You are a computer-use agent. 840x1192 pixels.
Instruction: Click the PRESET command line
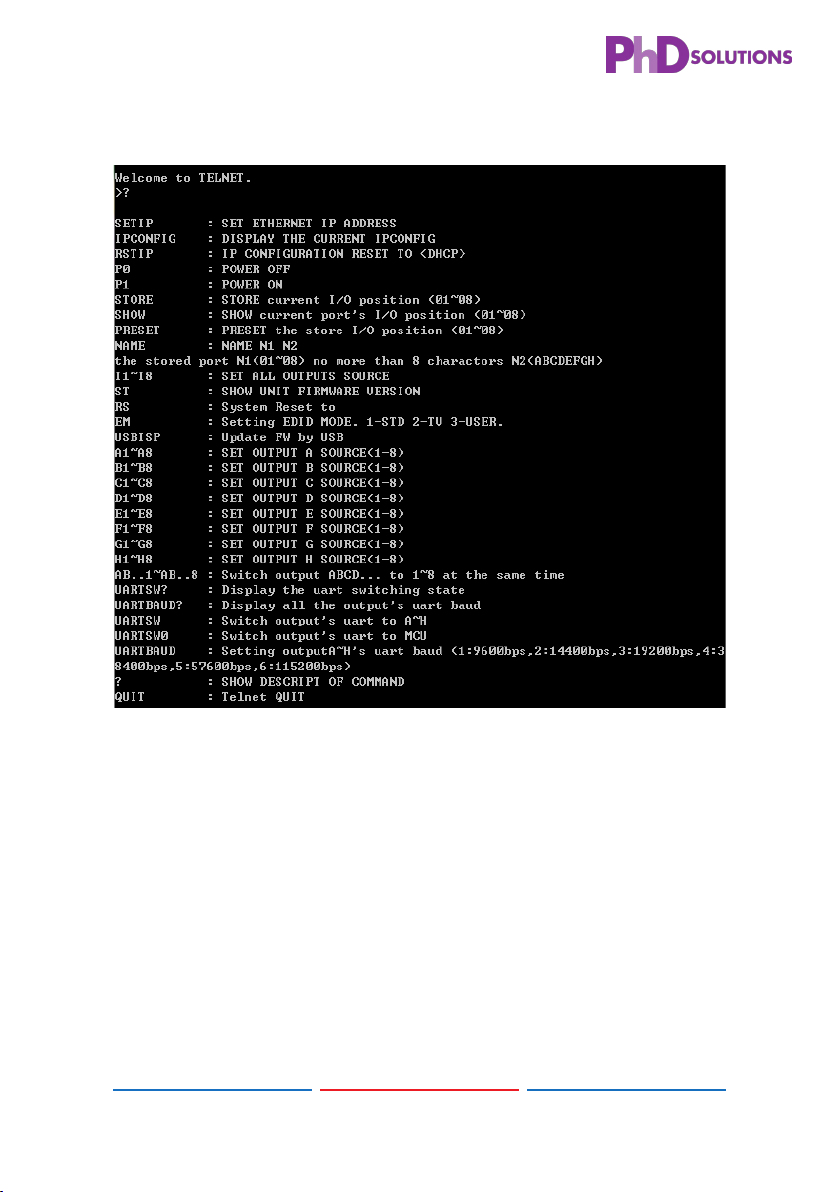pos(309,330)
